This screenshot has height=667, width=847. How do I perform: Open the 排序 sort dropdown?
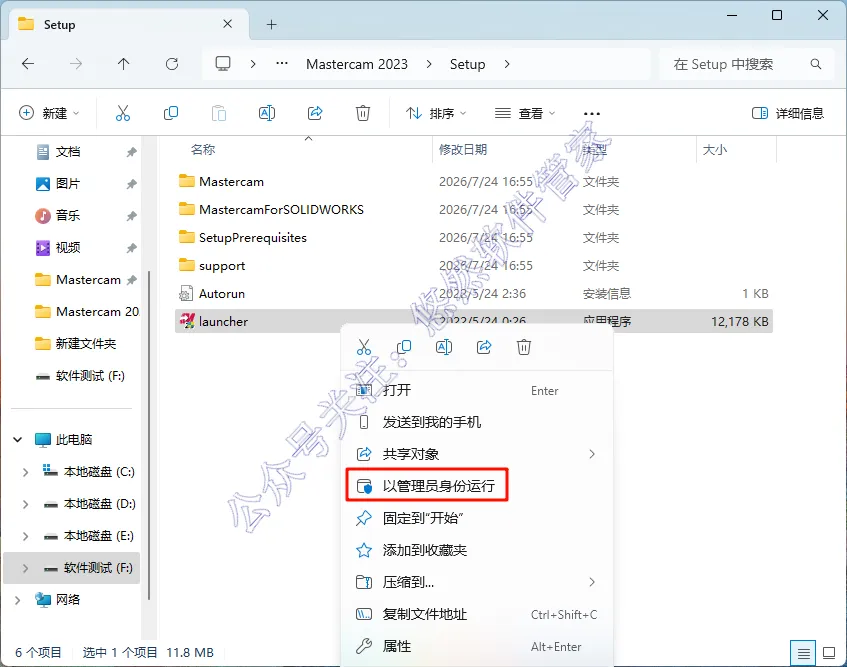[x=436, y=113]
